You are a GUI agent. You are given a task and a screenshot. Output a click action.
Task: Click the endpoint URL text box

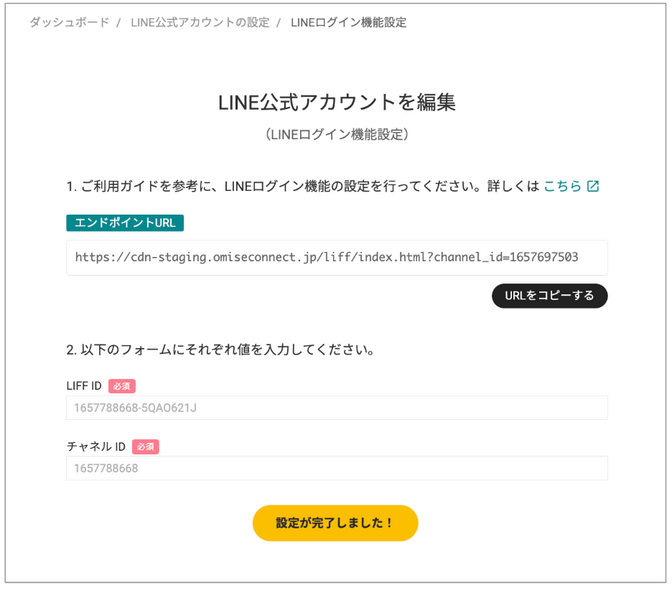pos(337,258)
